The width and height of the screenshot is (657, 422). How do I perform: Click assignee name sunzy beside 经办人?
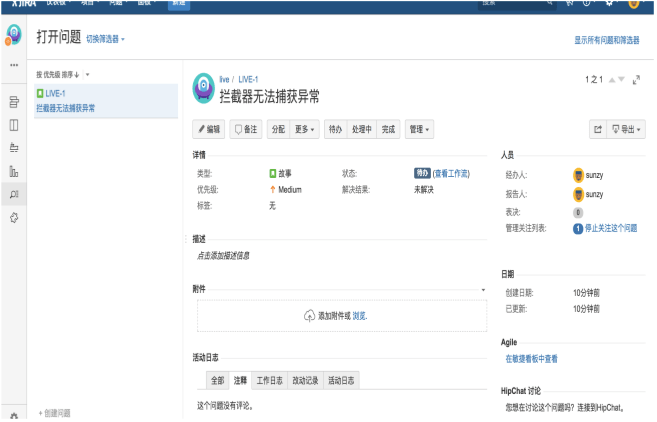tap(594, 175)
